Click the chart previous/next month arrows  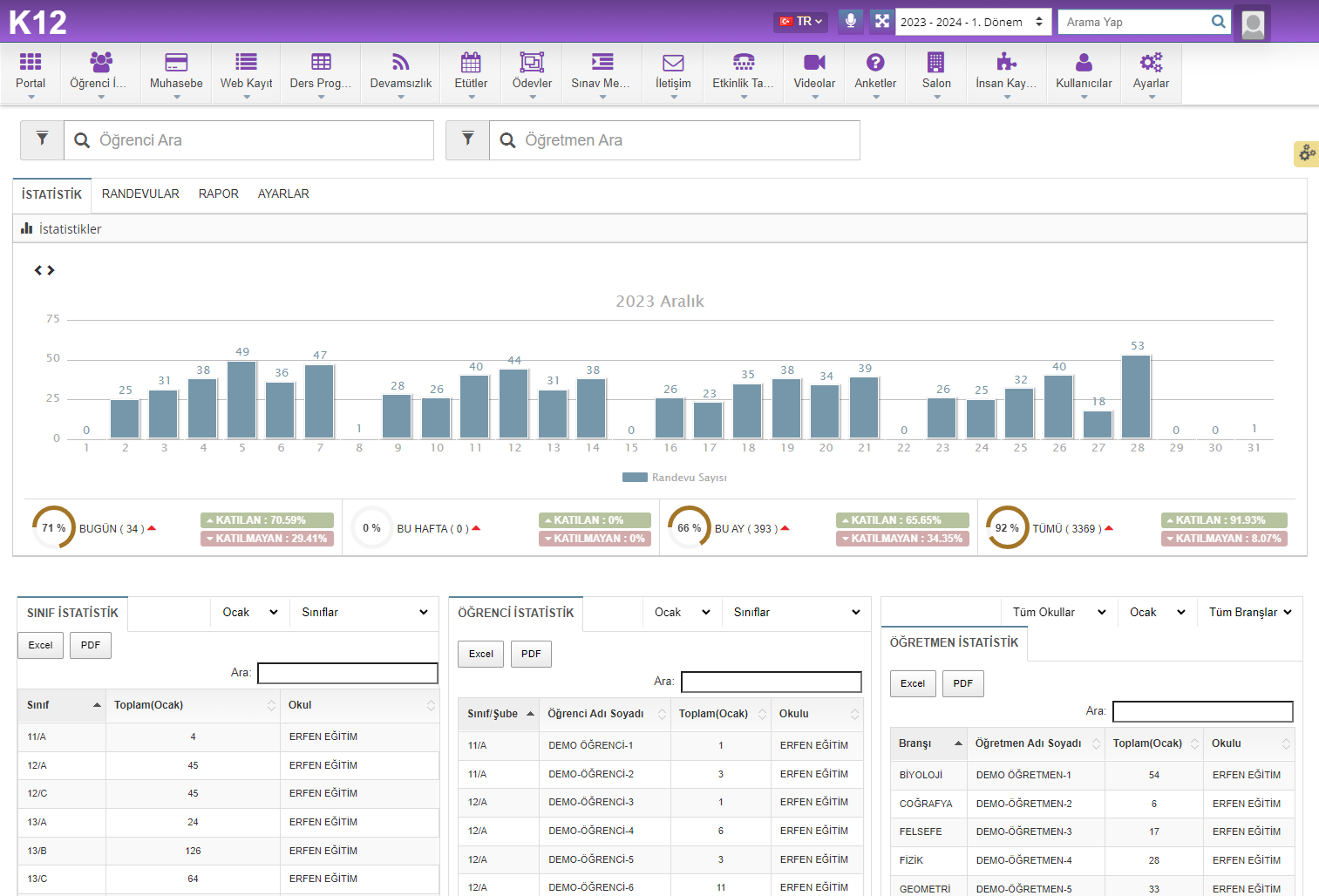tap(44, 270)
